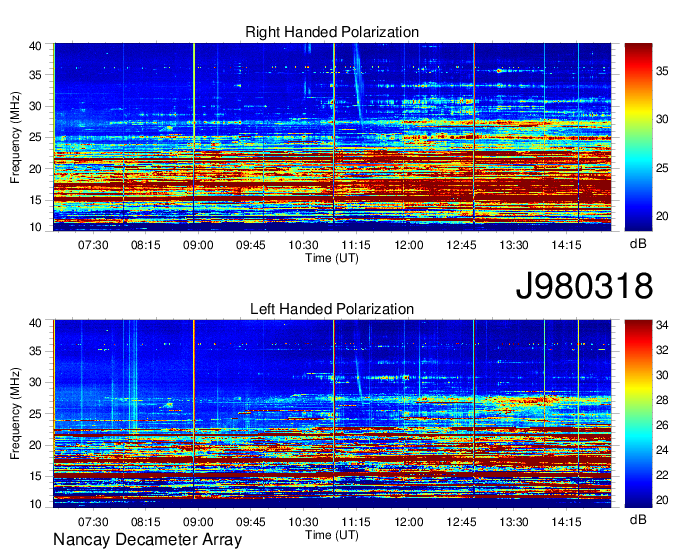Click the "Left Handed Polarization" plot title

pos(332,309)
